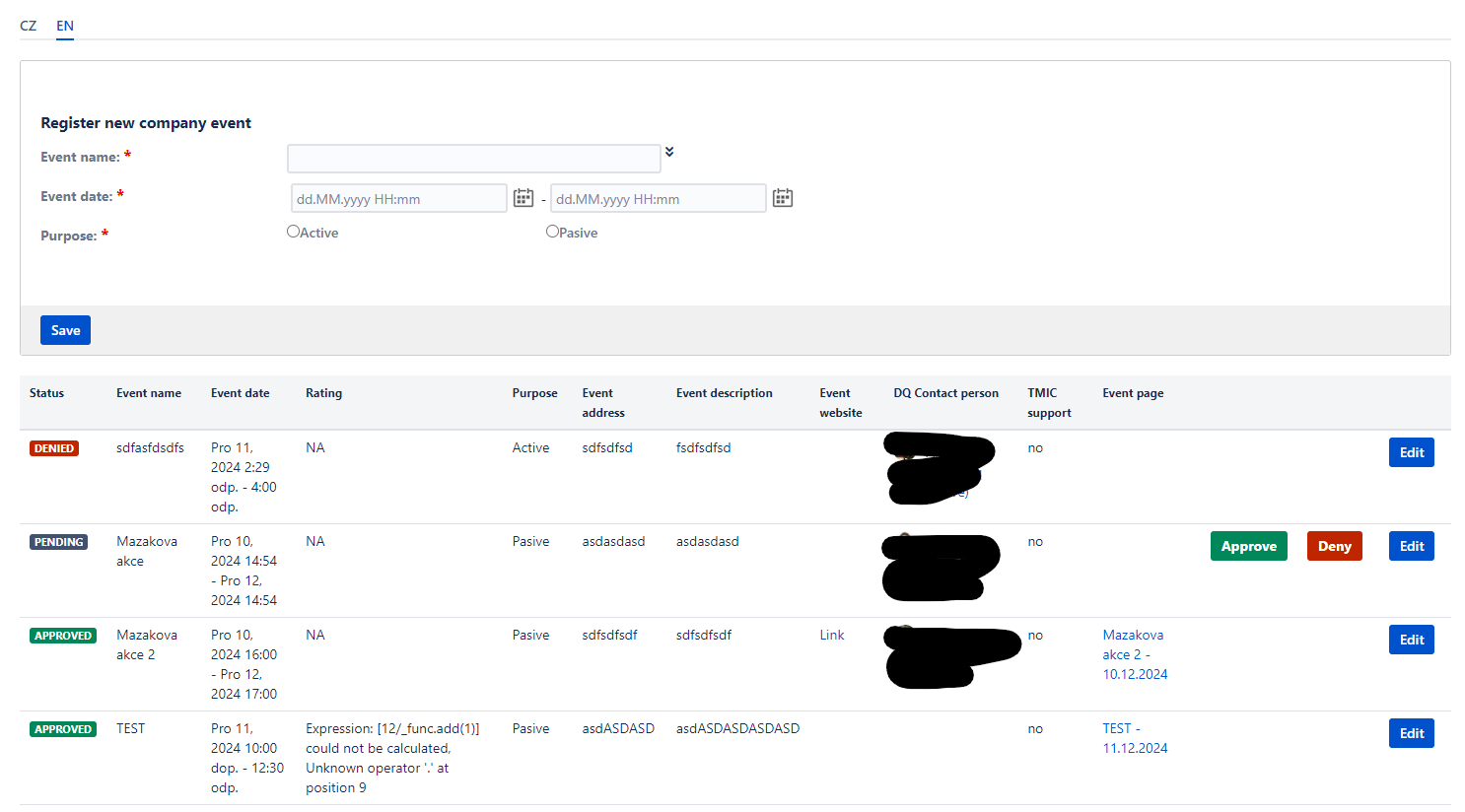Focus the Event name input field
The height and width of the screenshot is (812, 1465).
474,159
